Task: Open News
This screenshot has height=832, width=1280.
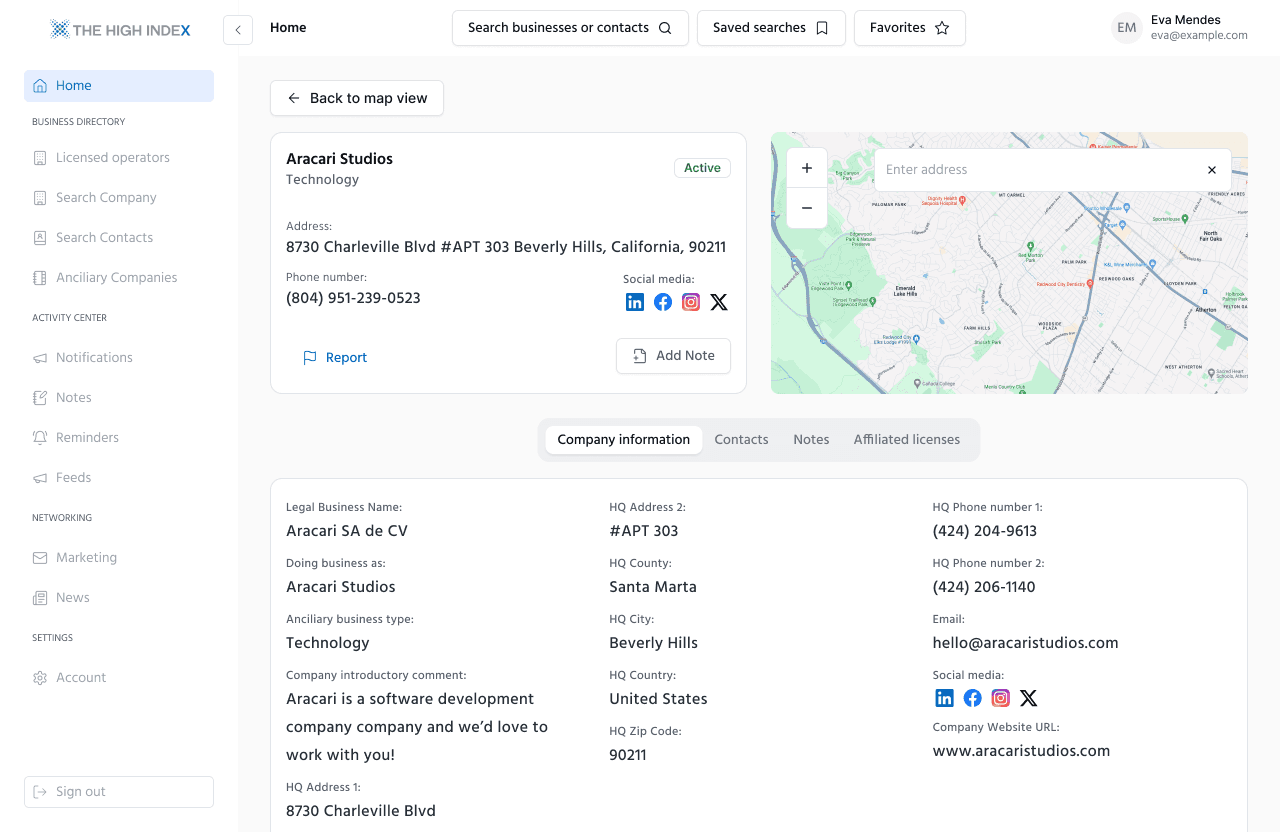Action: pos(119,598)
